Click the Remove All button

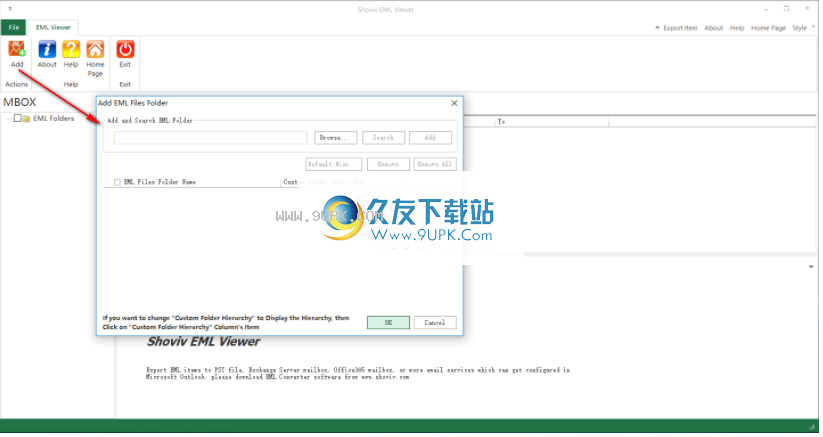click(435, 164)
